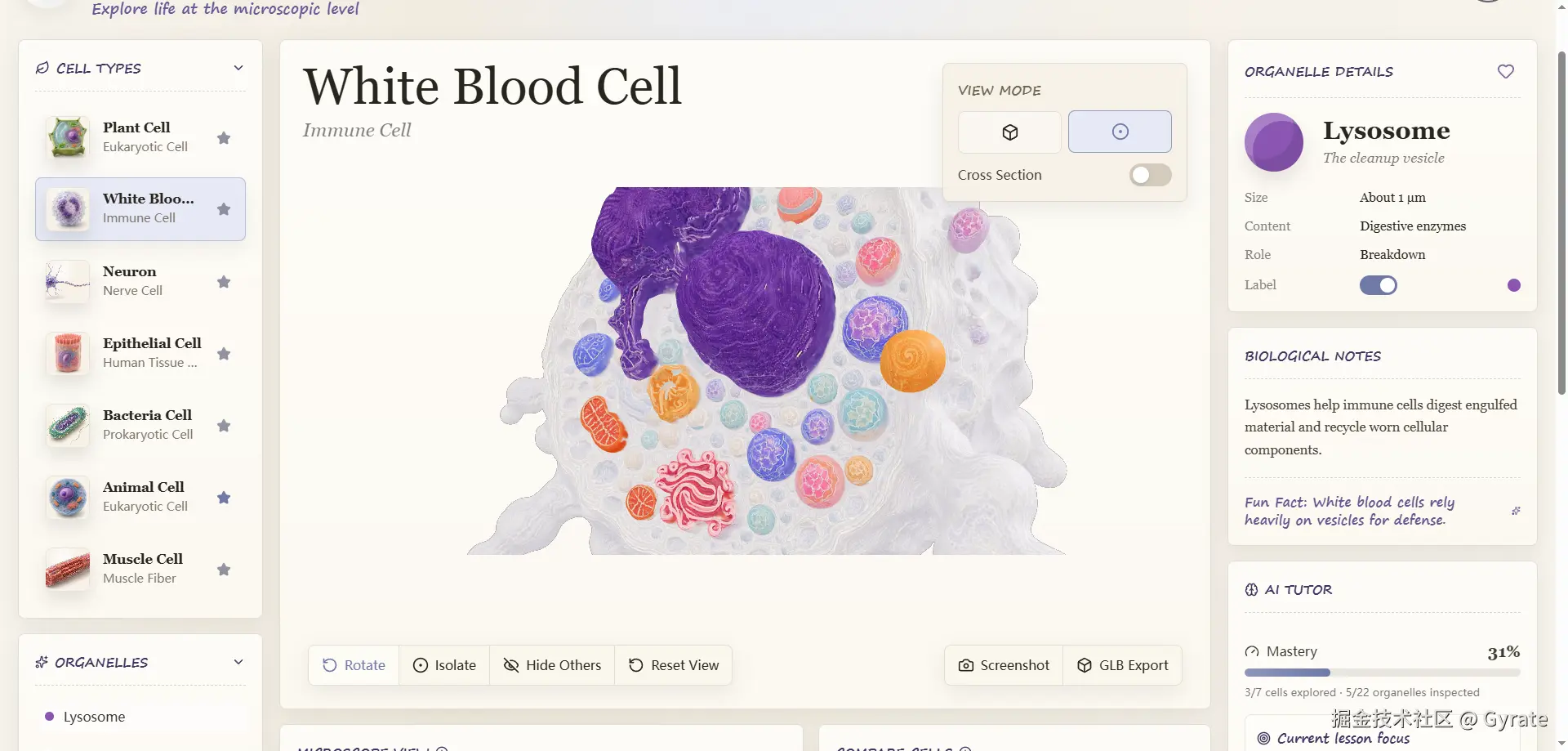The height and width of the screenshot is (751, 1568).
Task: Click the Isolate button
Action: (444, 665)
